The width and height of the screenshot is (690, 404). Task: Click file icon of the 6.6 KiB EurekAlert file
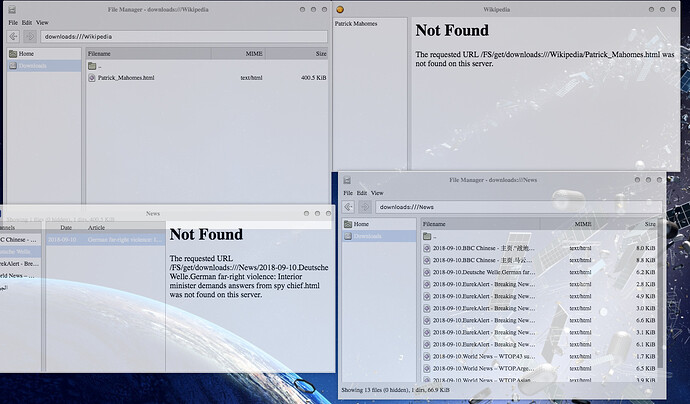(x=426, y=320)
